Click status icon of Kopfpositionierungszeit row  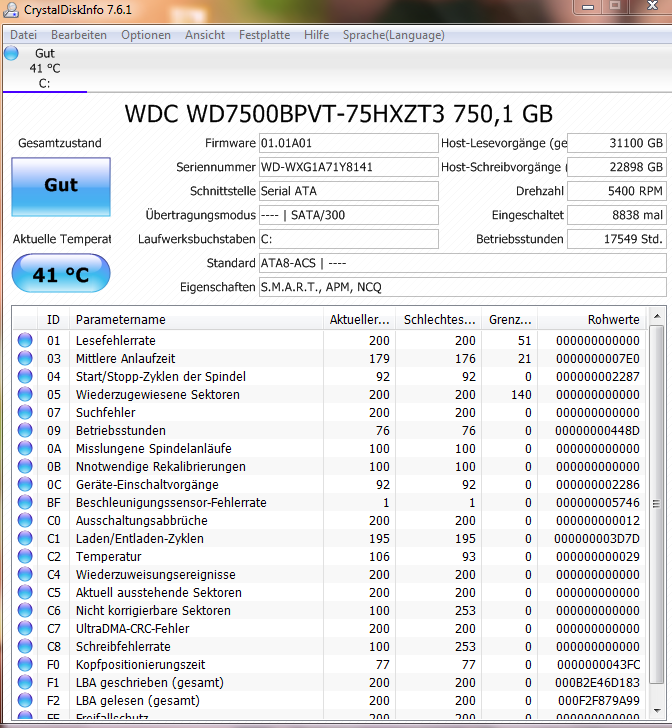25,664
